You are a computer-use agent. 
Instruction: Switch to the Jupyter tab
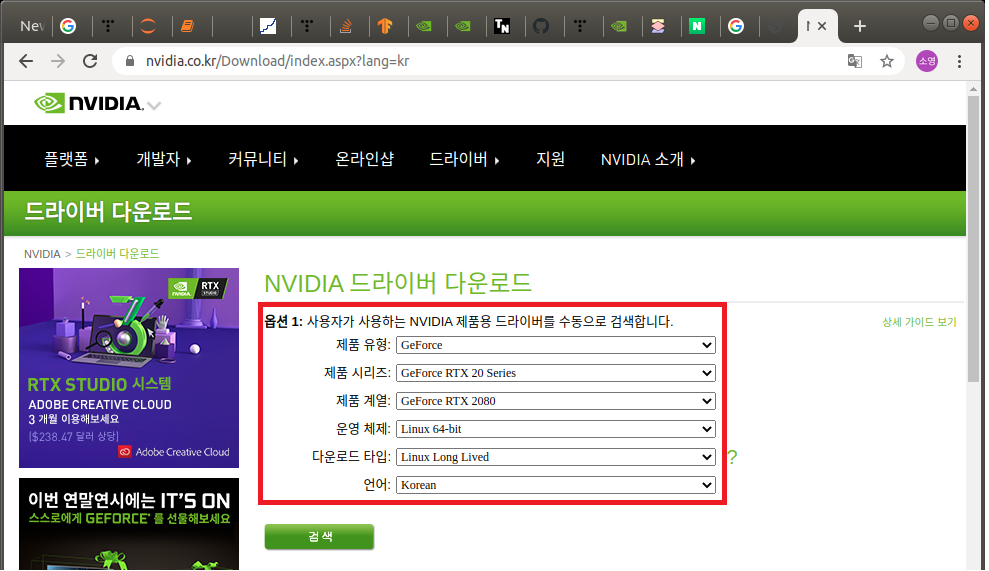pos(148,26)
